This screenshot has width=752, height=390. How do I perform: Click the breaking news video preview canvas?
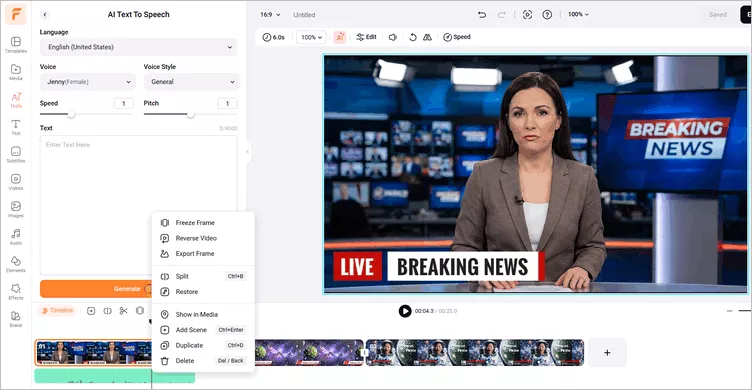(x=535, y=174)
